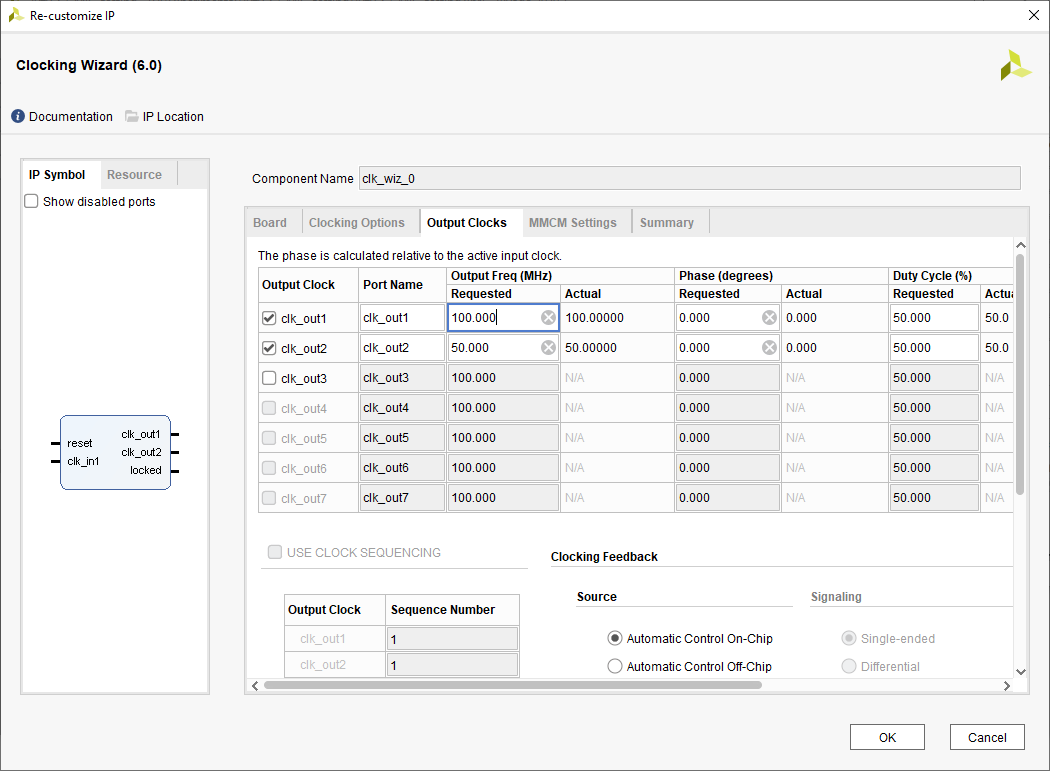Clear clk_out2 requested phase value
This screenshot has width=1050, height=771.
[769, 348]
